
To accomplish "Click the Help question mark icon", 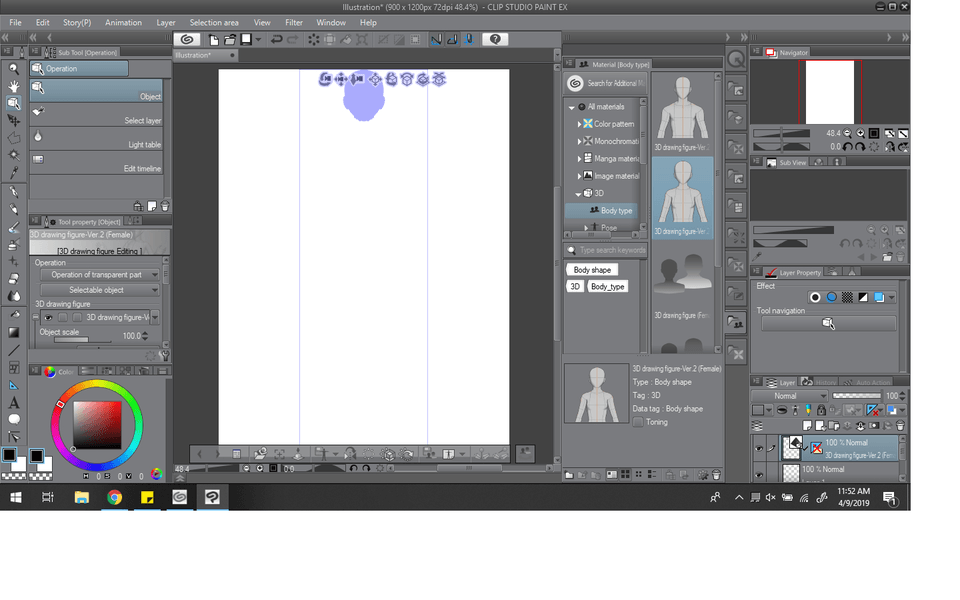I will click(x=495, y=40).
